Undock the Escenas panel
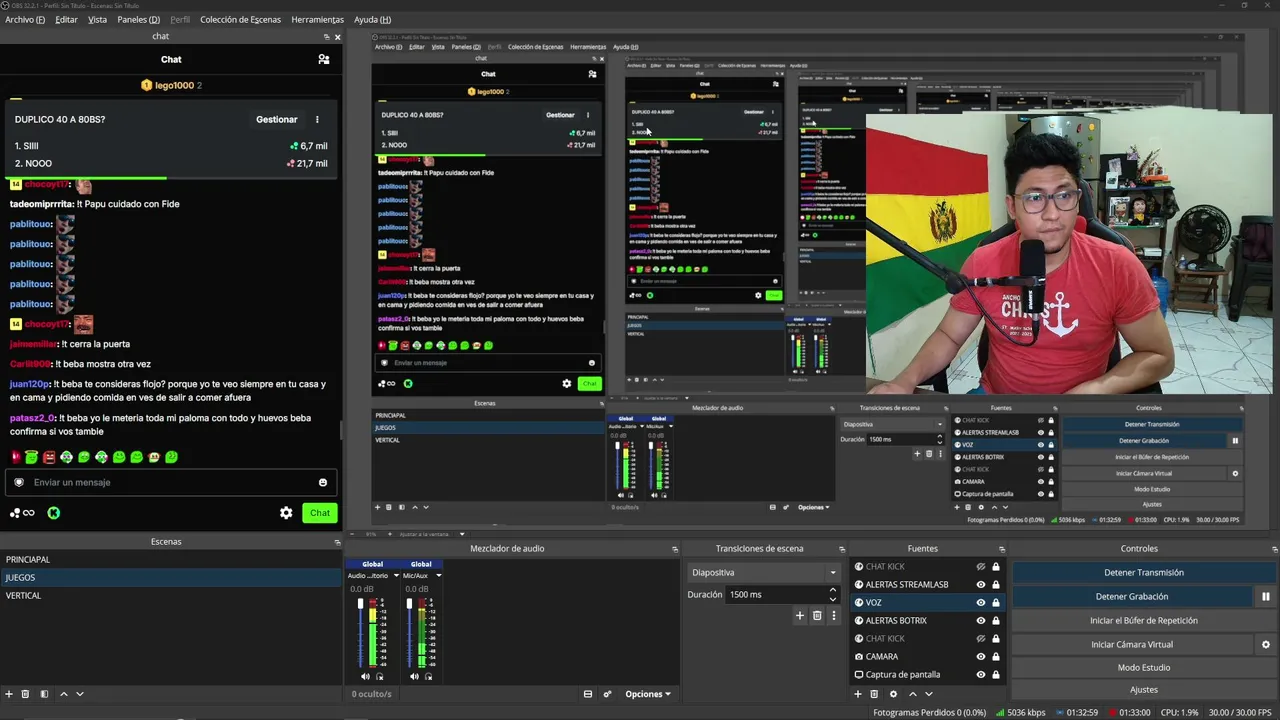This screenshot has height=720, width=1280. (337, 542)
